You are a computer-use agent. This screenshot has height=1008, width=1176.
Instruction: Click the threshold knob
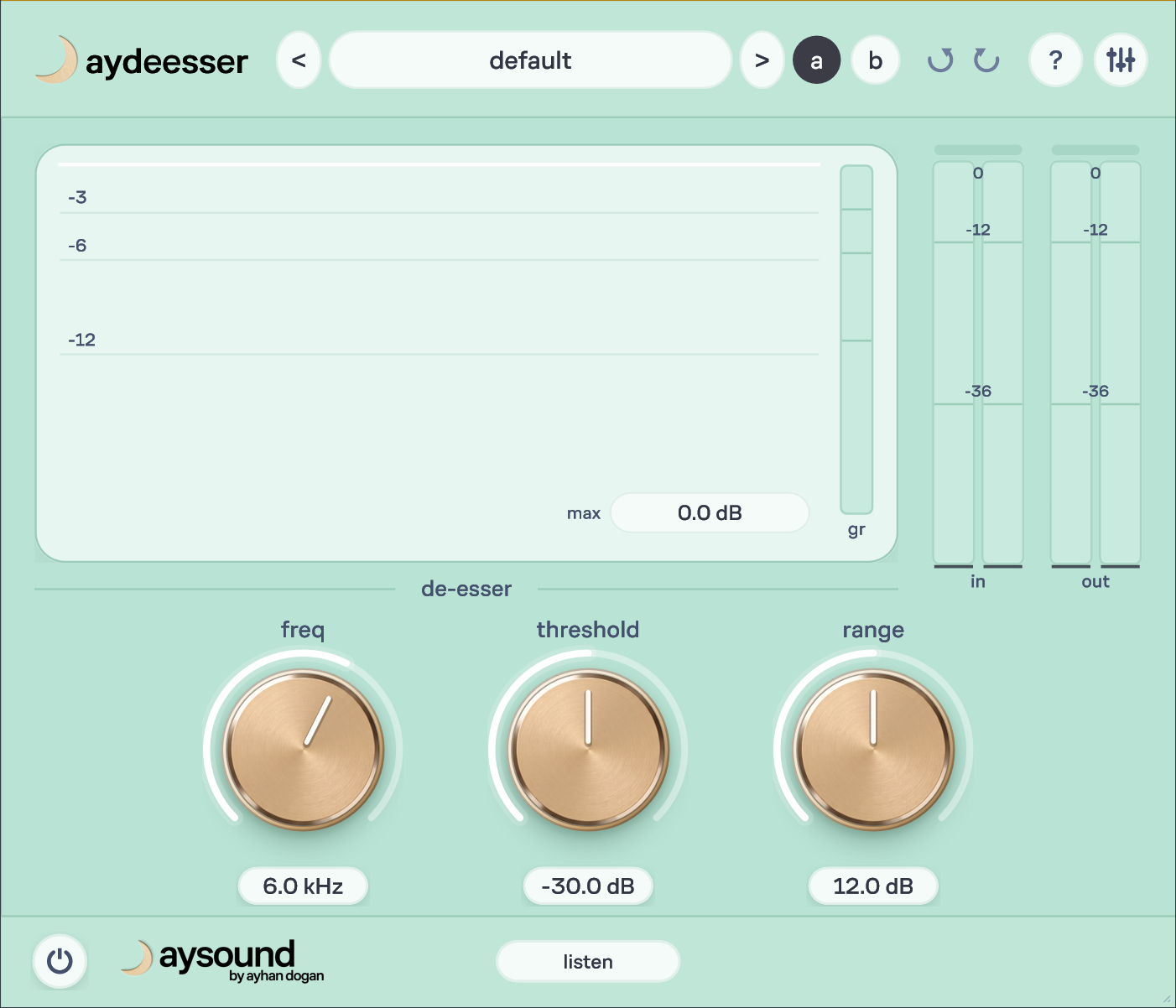point(588,749)
